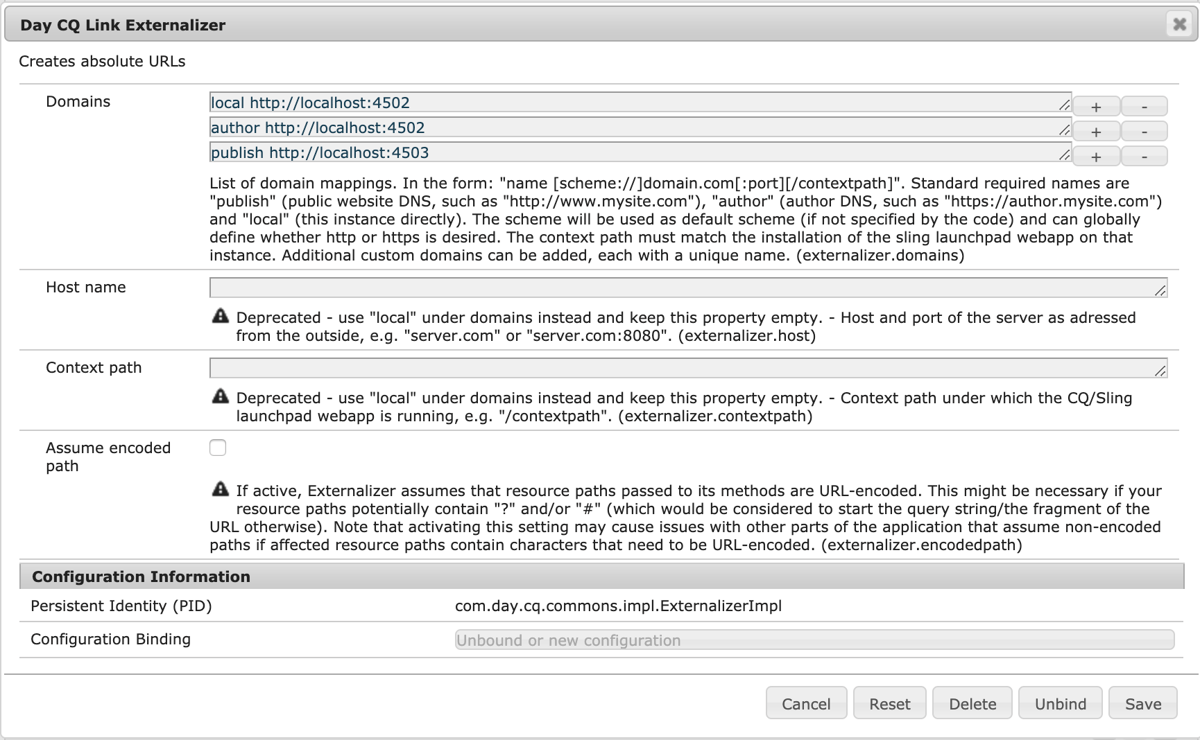Remove the local domain mapping

tap(1144, 105)
